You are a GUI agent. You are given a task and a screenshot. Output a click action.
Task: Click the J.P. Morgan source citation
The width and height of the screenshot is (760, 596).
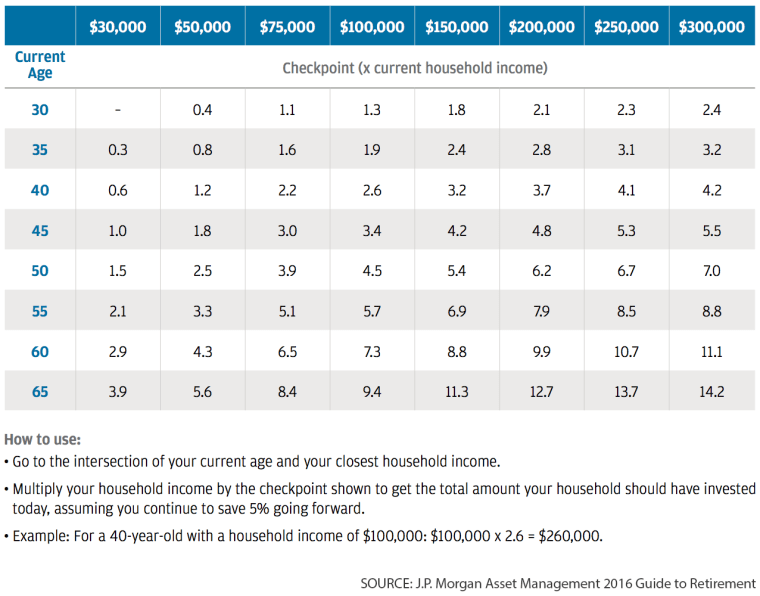[x=558, y=582]
